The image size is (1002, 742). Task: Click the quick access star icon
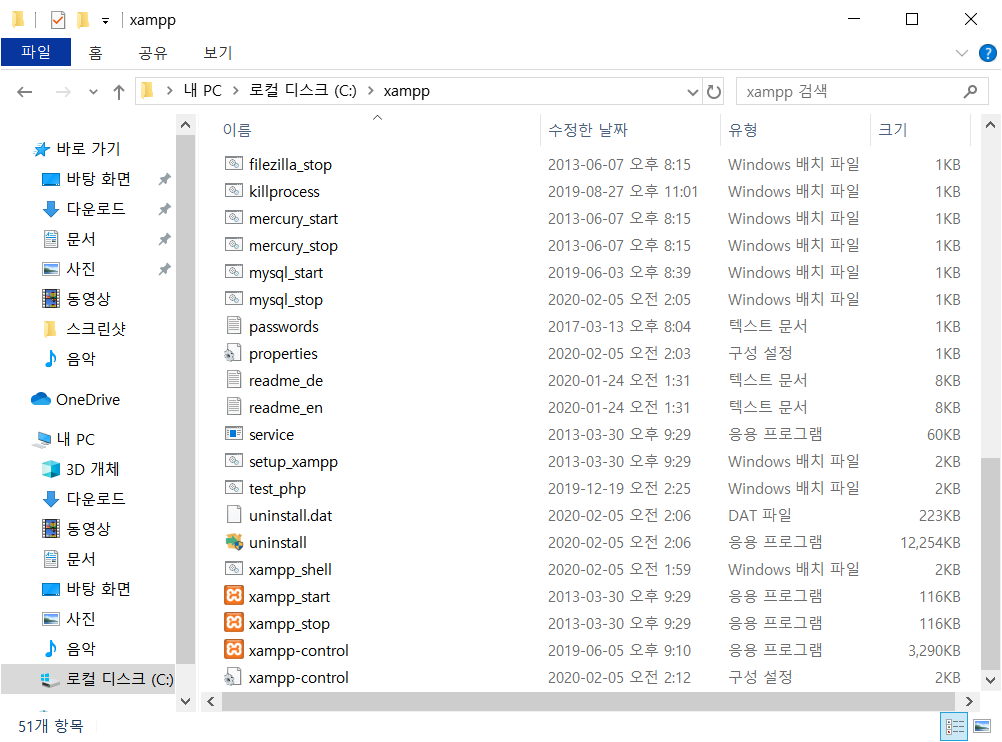[41, 149]
